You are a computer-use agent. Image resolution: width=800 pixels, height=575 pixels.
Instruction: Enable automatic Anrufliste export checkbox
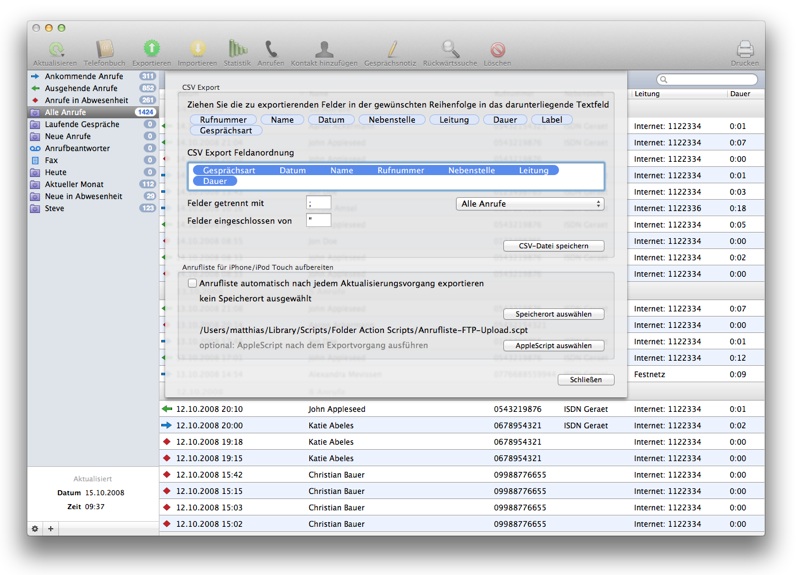click(193, 284)
